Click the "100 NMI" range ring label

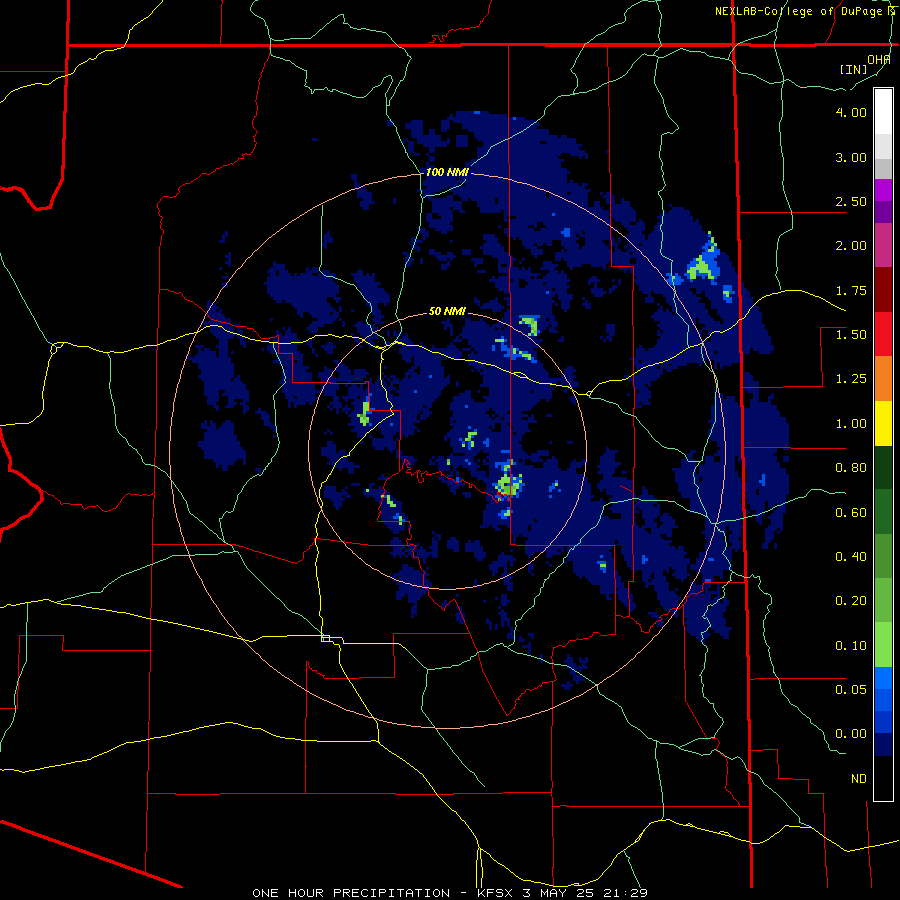pos(447,172)
